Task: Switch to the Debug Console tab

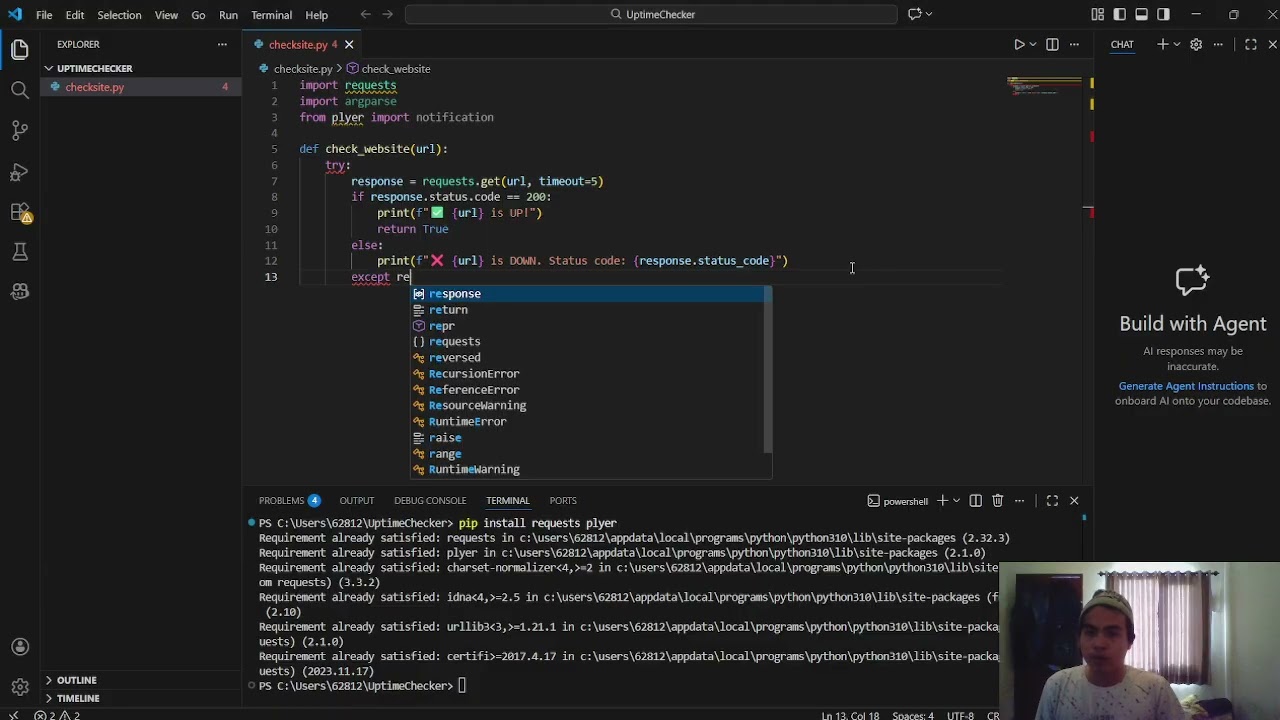Action: click(x=430, y=500)
